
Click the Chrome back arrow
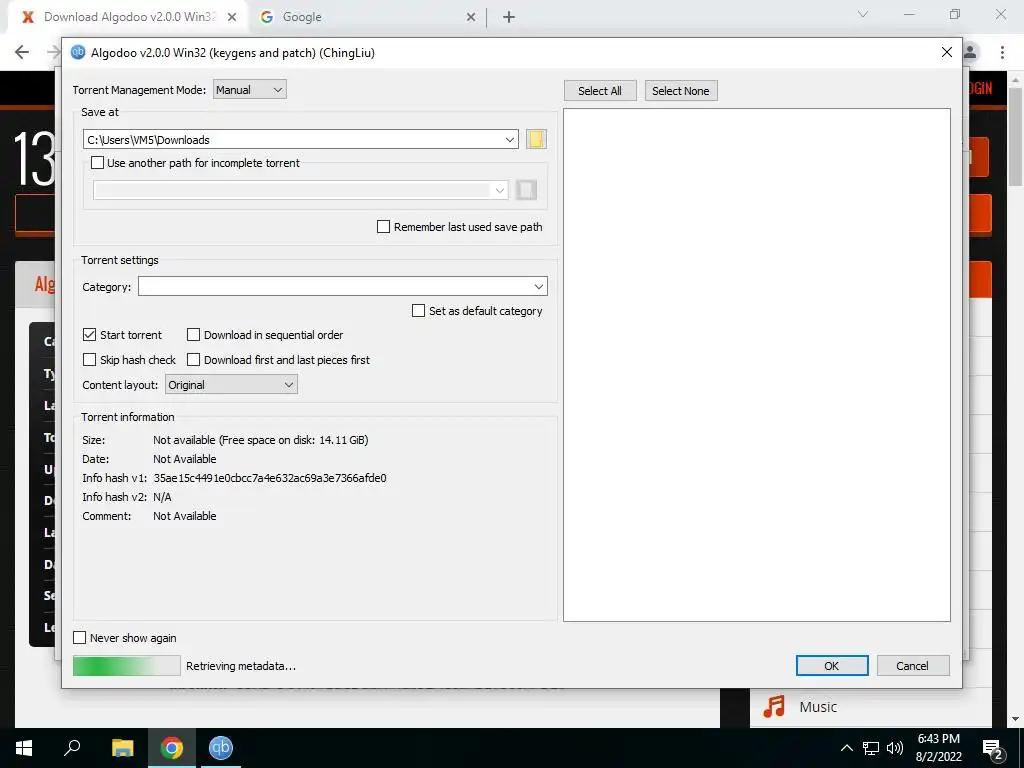click(22, 52)
